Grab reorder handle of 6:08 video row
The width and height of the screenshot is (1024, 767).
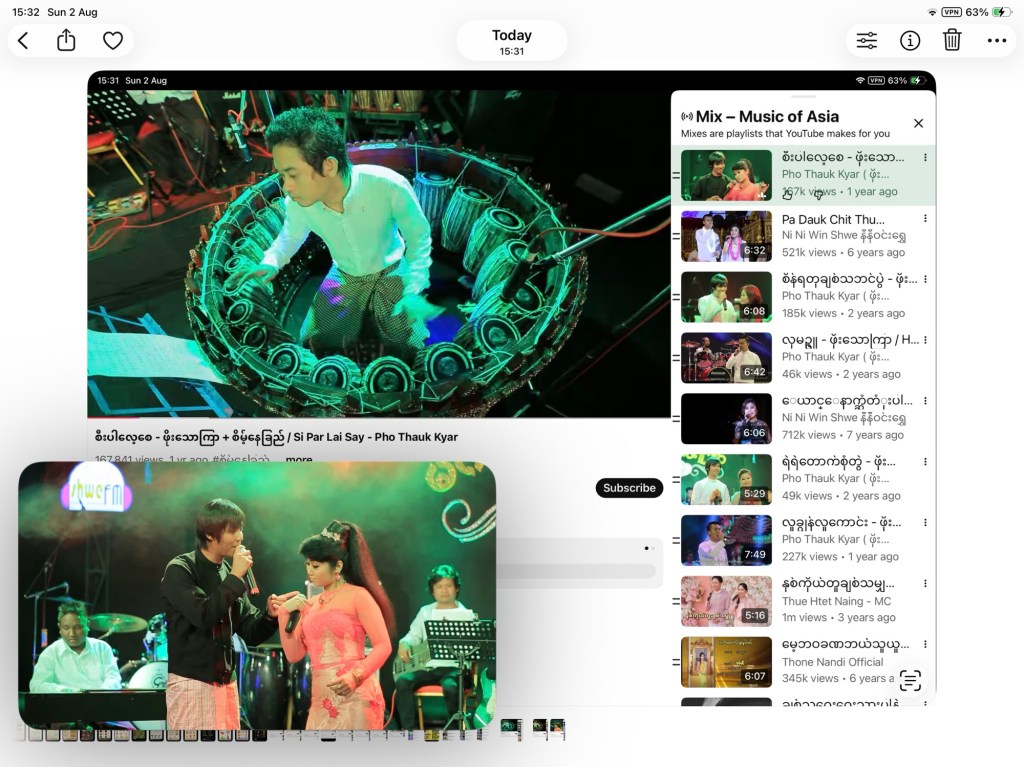point(676,297)
